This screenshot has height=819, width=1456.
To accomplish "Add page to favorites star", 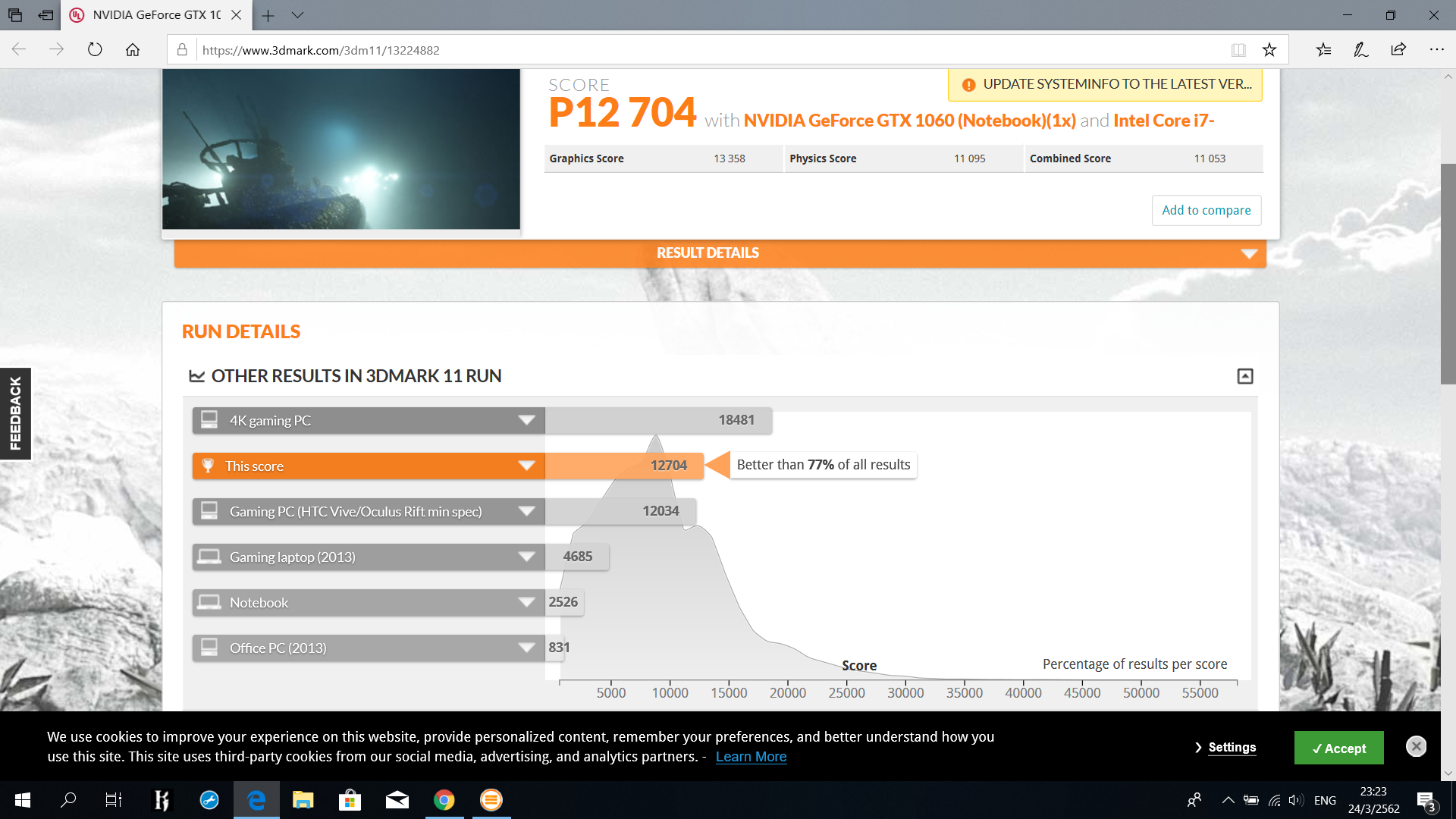I will pos(1269,50).
